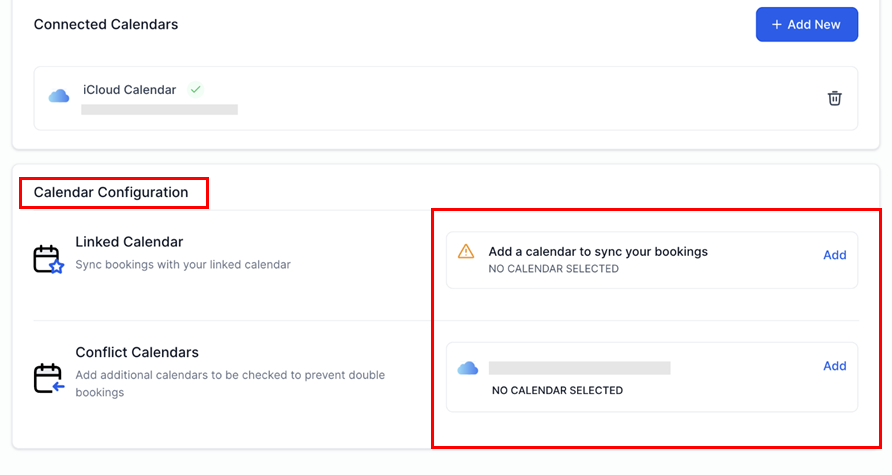The width and height of the screenshot is (892, 475).
Task: Select the iCloud Calendar name label
Action: tap(129, 90)
